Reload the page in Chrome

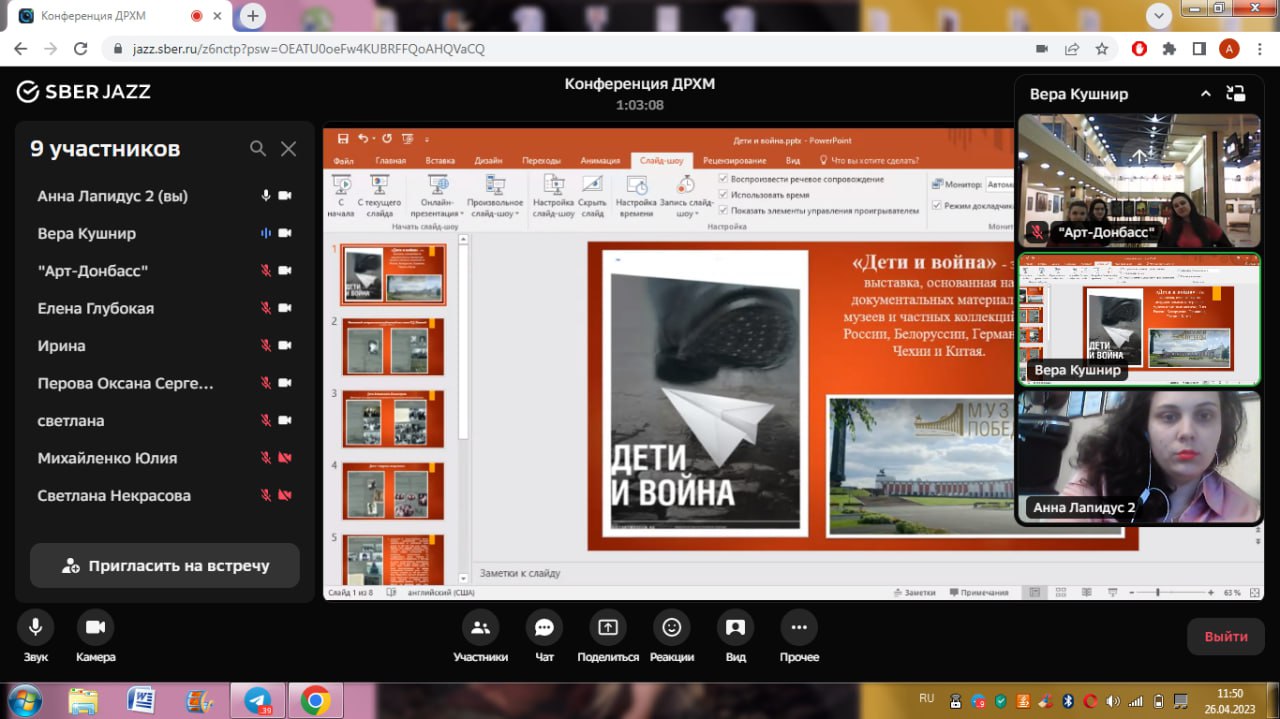coord(81,48)
